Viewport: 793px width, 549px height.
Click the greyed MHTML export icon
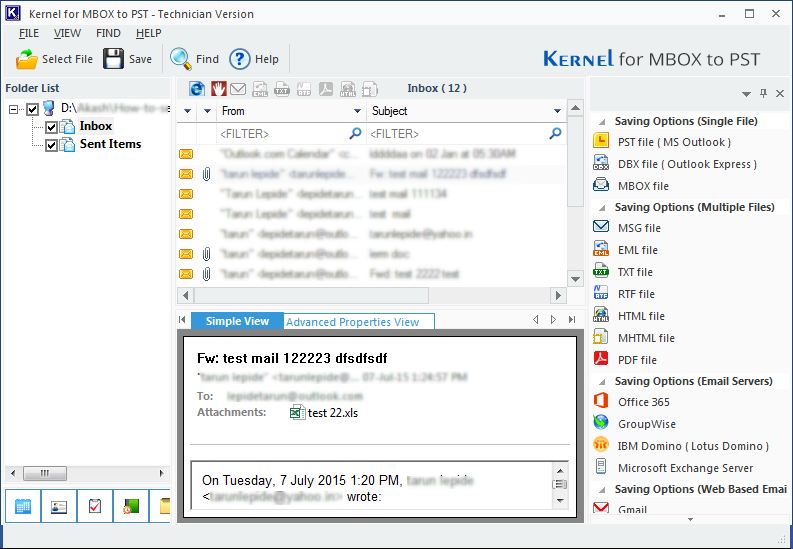point(370,89)
